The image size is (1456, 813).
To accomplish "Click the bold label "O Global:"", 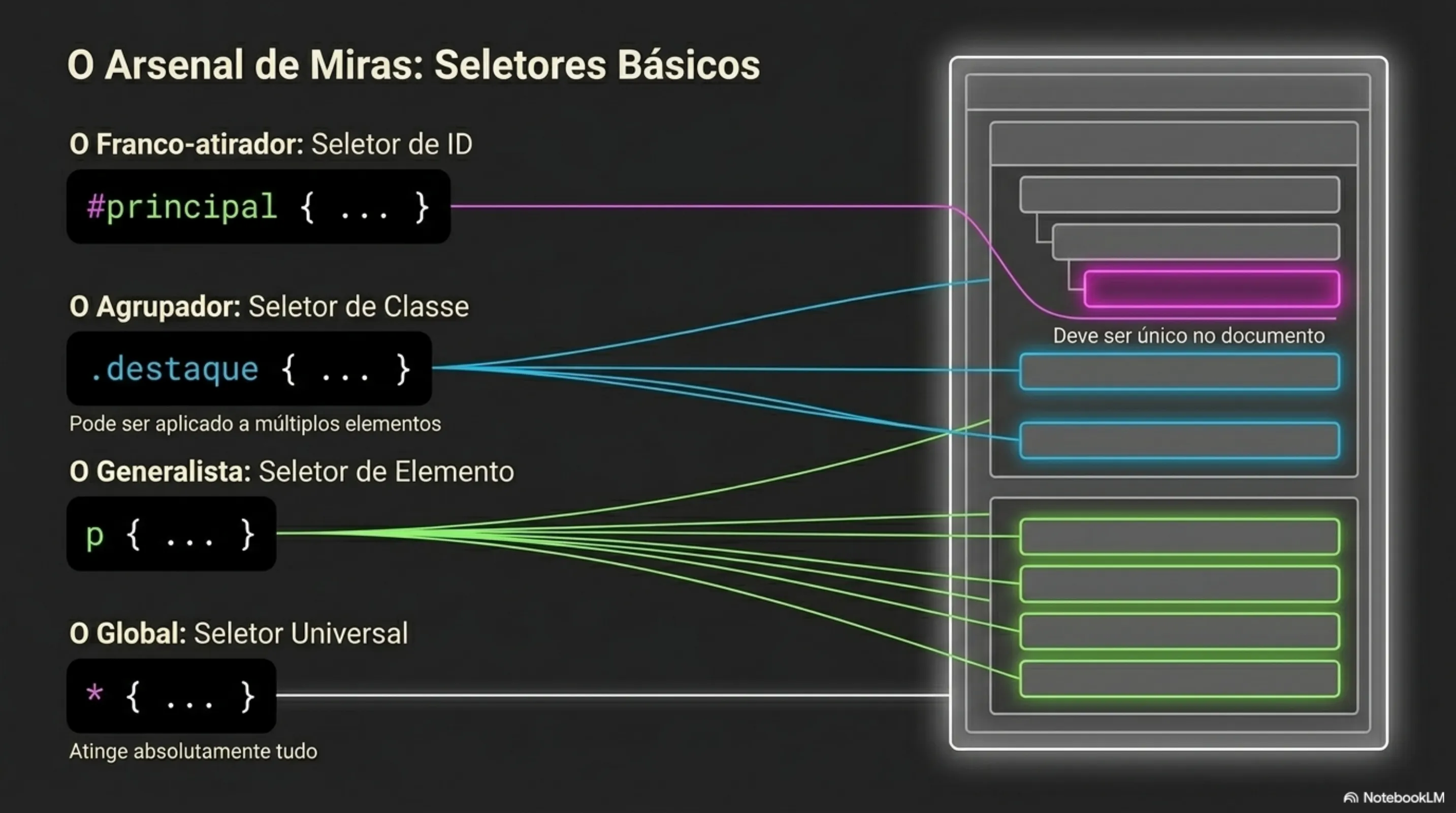I will point(128,633).
